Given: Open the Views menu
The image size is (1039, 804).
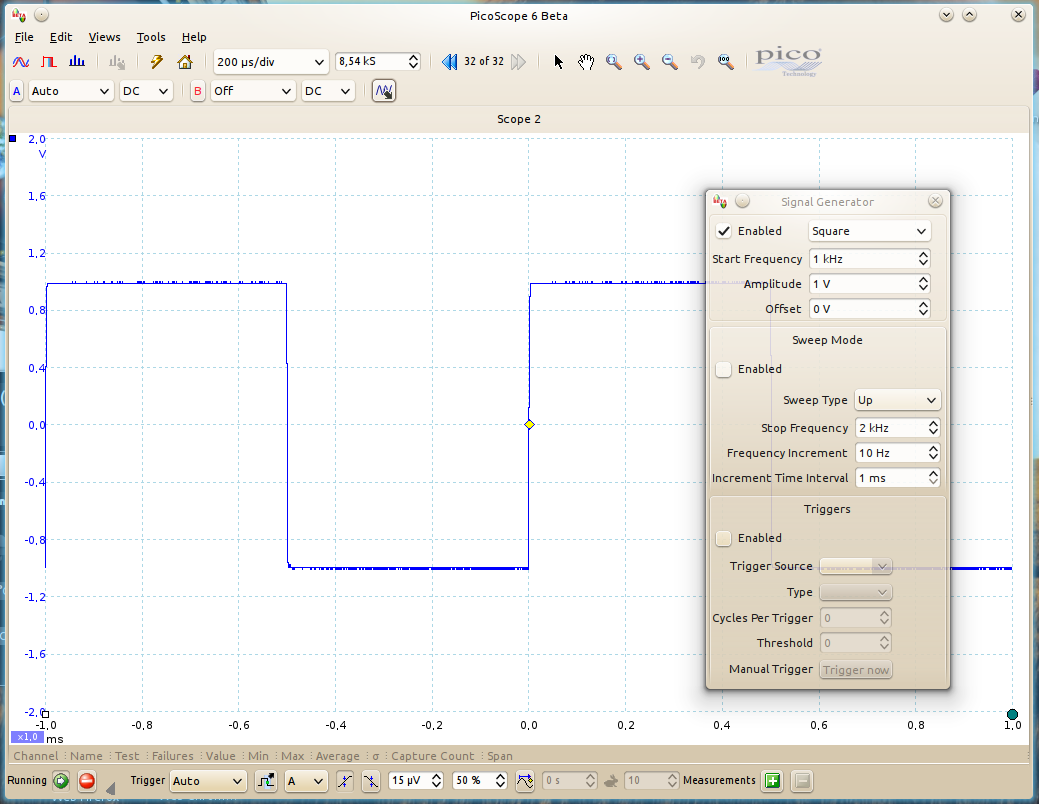Looking at the screenshot, I should [x=104, y=37].
